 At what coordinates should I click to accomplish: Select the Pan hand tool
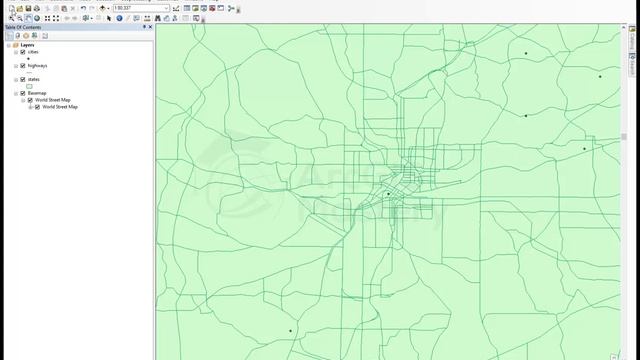28,18
